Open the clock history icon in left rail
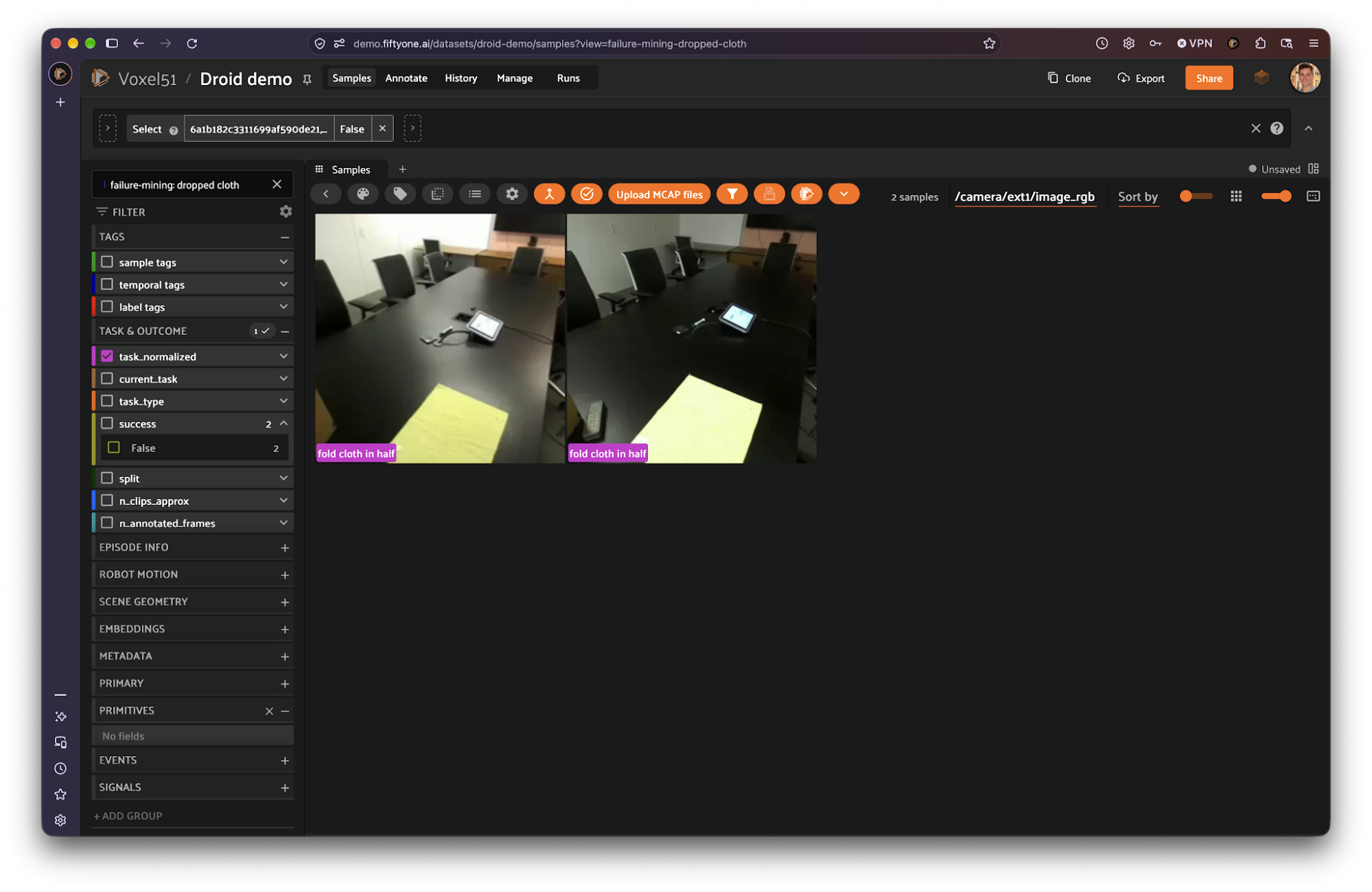This screenshot has width=1372, height=892. point(60,768)
